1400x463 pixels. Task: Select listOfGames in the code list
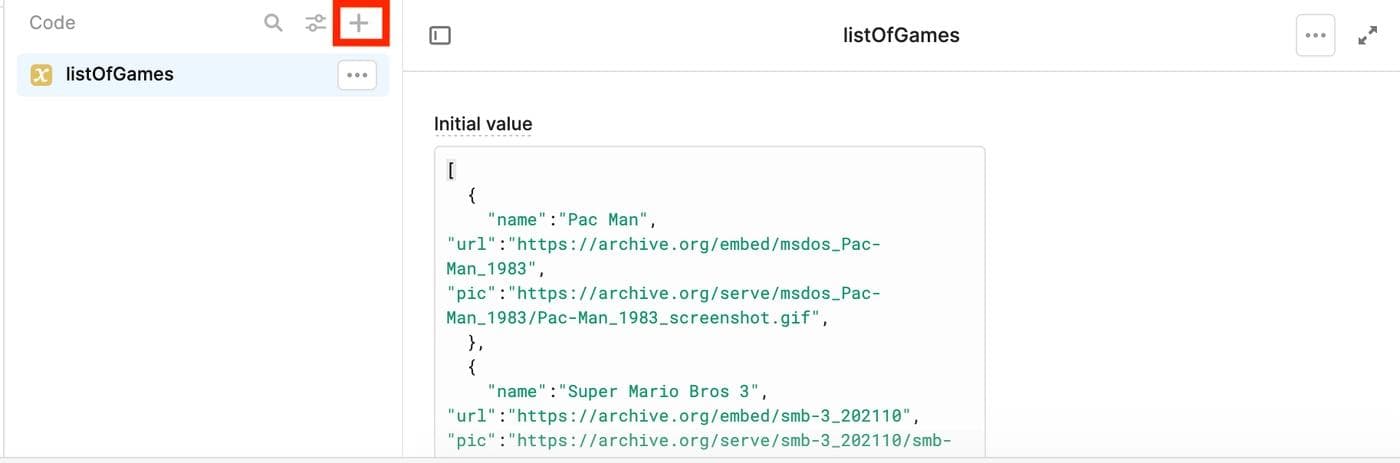(x=120, y=75)
